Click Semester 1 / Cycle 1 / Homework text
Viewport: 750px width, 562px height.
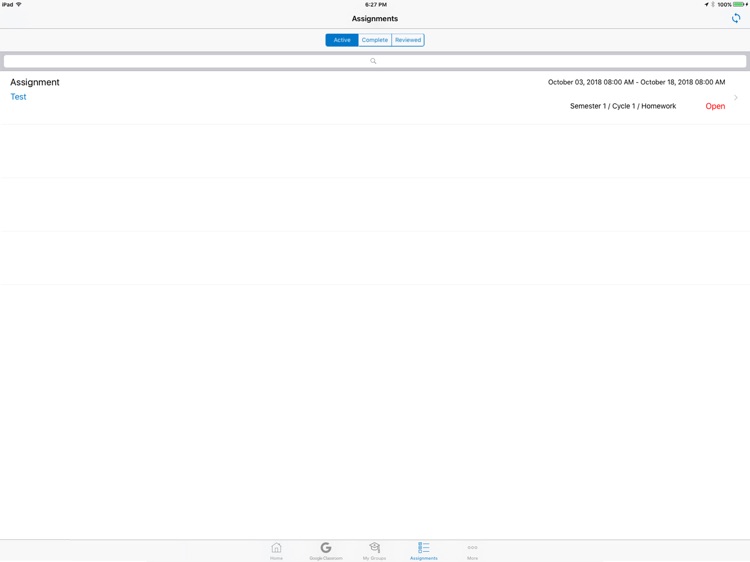point(623,106)
